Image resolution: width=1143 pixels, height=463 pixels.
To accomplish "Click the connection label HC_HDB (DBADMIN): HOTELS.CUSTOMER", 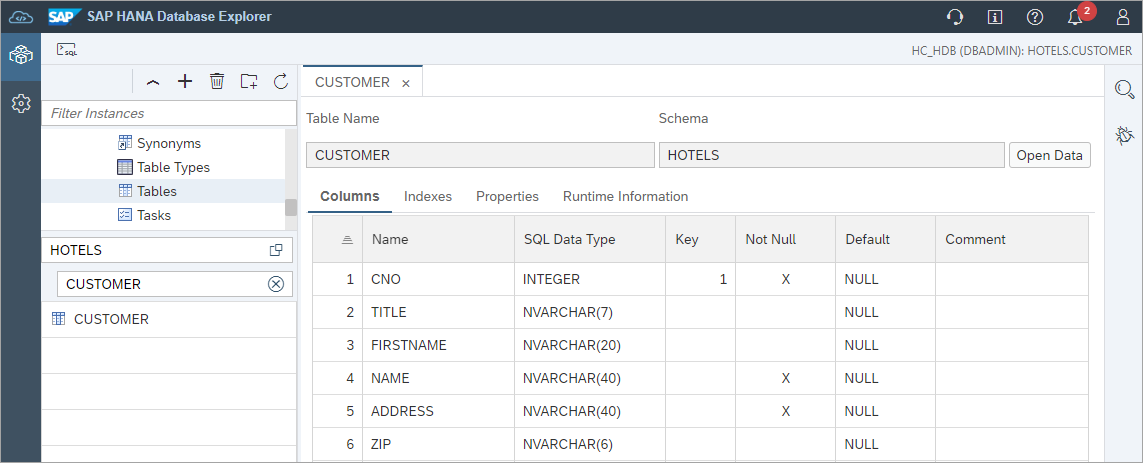I will [1022, 51].
